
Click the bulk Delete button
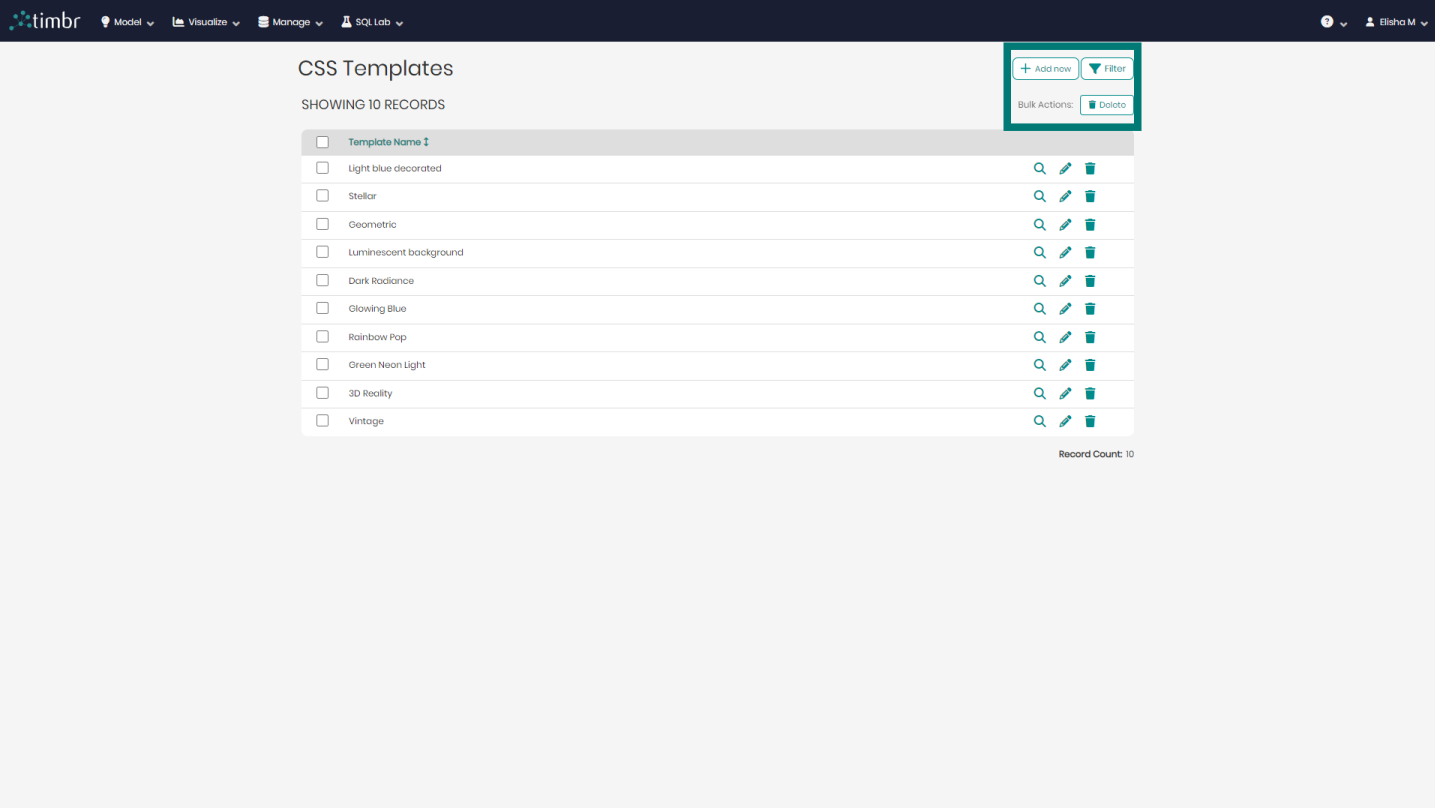1106,104
